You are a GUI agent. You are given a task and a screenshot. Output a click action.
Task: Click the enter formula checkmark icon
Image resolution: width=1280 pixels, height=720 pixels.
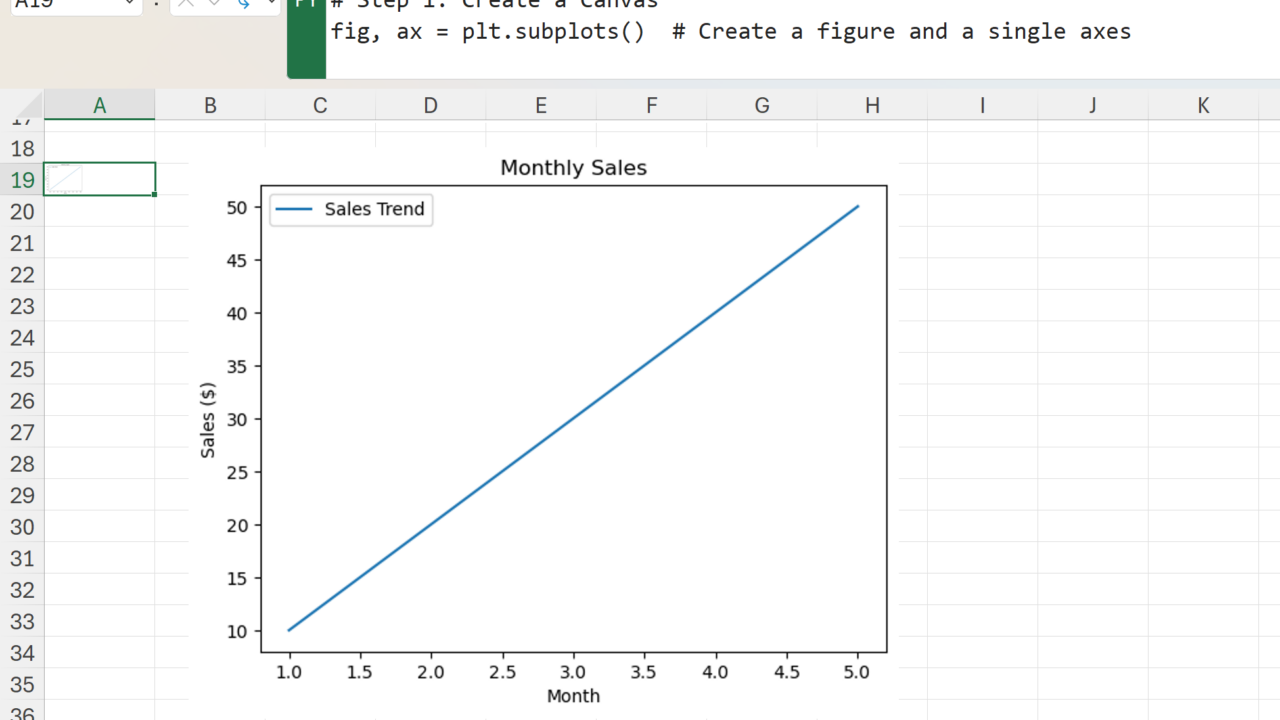(213, 4)
